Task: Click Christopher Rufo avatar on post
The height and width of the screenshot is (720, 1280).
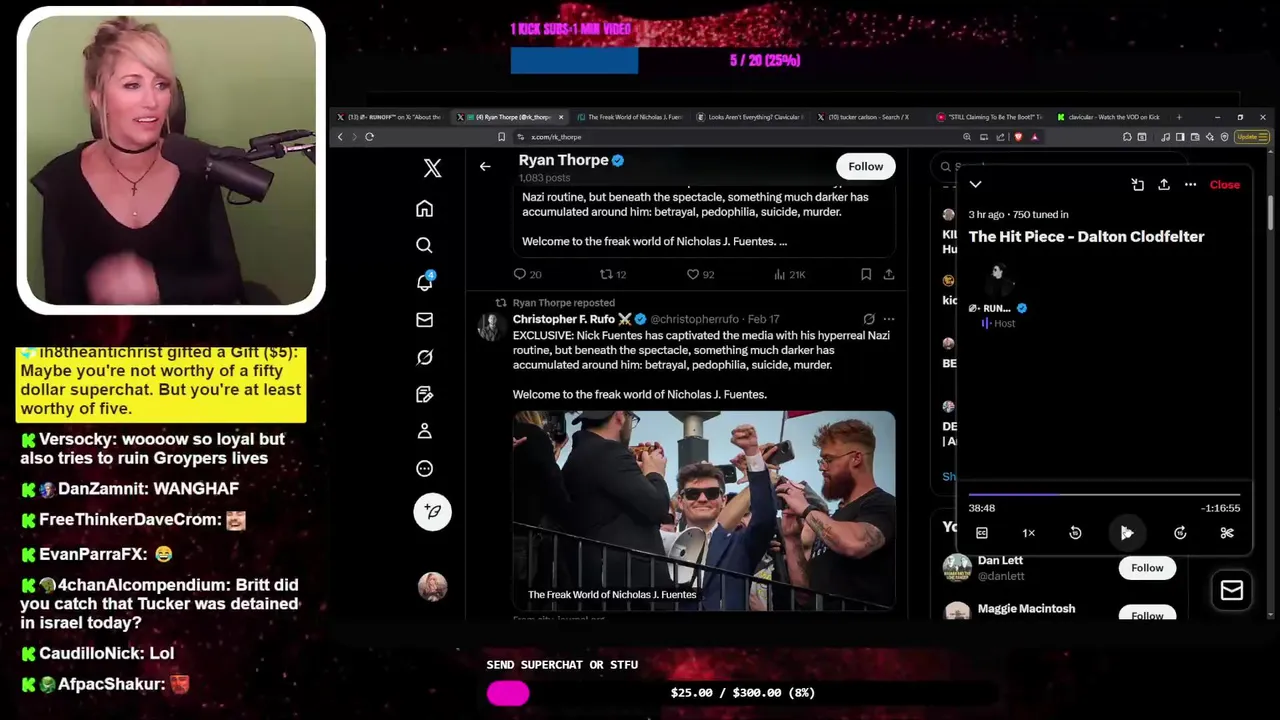Action: [490, 327]
